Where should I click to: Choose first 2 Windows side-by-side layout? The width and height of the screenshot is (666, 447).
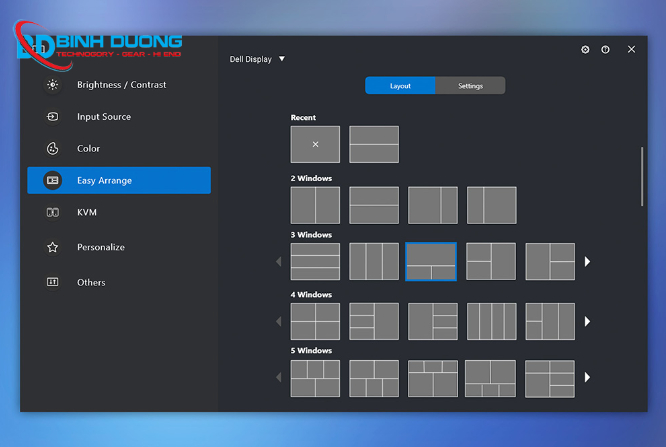coord(315,205)
